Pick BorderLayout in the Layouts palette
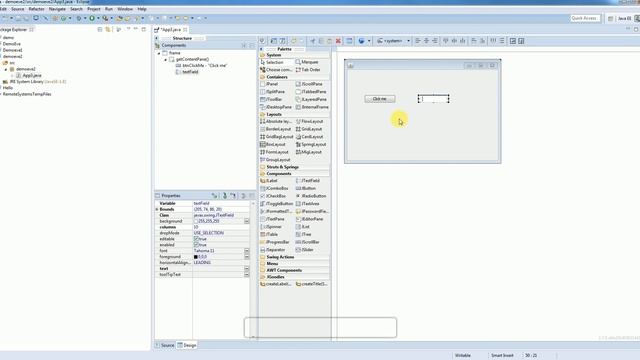The image size is (640, 360). tap(276, 129)
